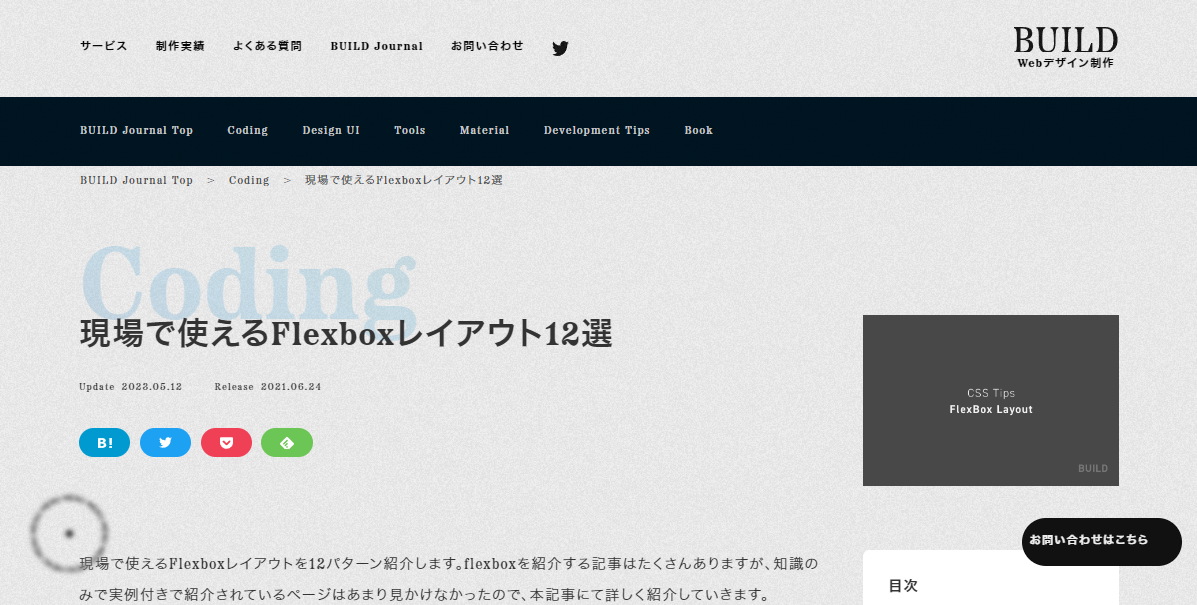Follow Coding breadcrumb link
1197x605 pixels.
(x=249, y=180)
